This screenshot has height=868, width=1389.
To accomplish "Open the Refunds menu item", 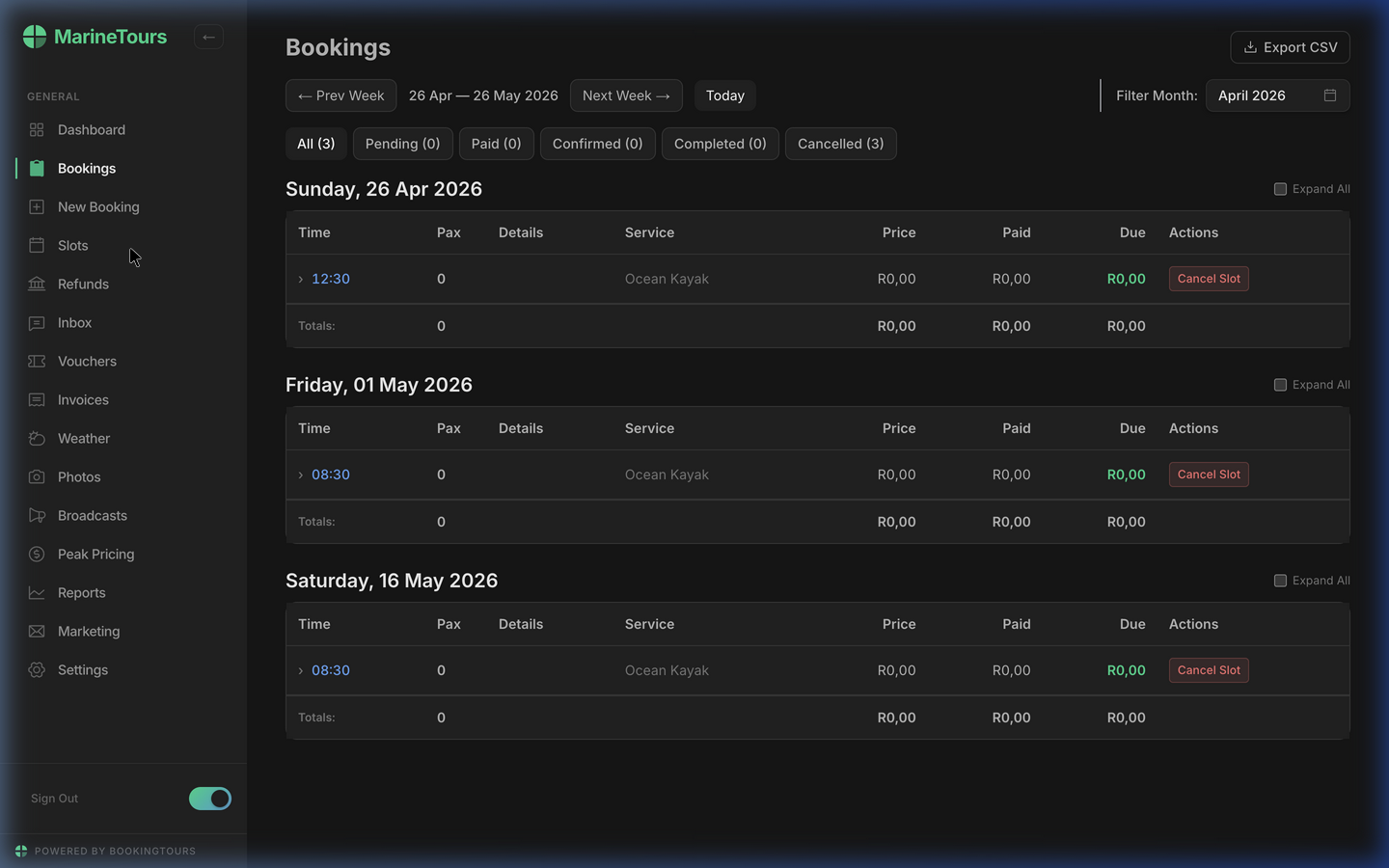I will (x=123, y=285).
